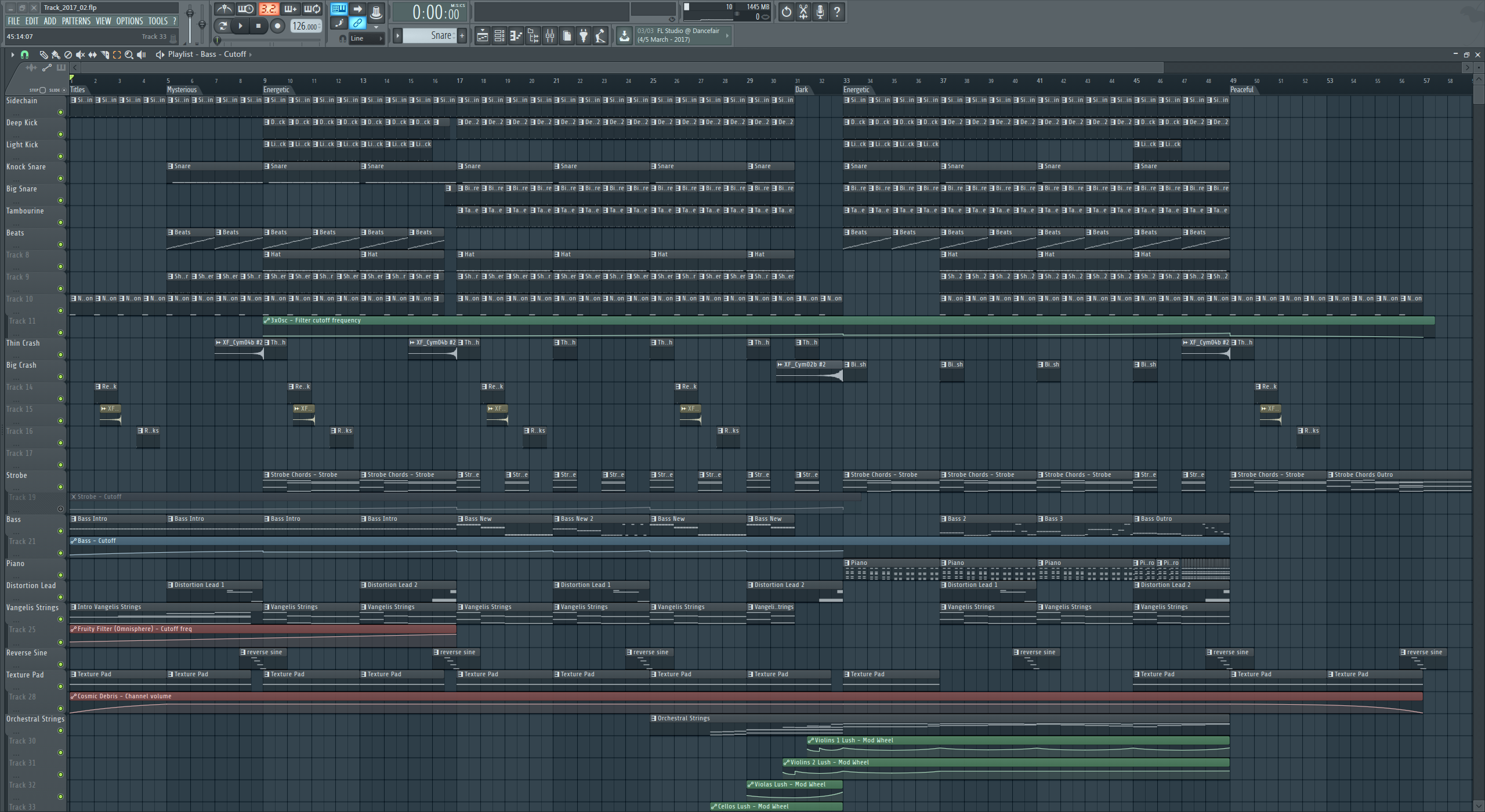Click the metronome icon
This screenshot has width=1485, height=812.
pyautogui.click(x=224, y=9)
